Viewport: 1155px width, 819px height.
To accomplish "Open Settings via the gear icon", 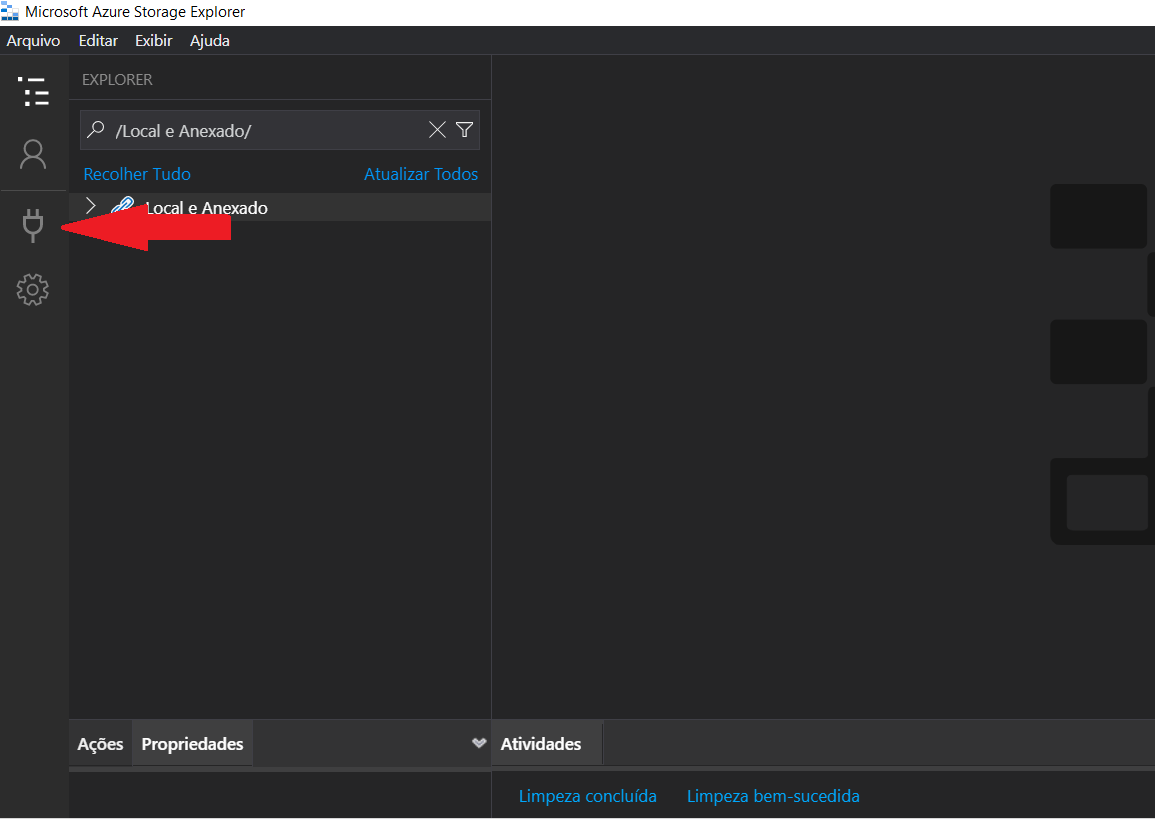I will (x=33, y=290).
